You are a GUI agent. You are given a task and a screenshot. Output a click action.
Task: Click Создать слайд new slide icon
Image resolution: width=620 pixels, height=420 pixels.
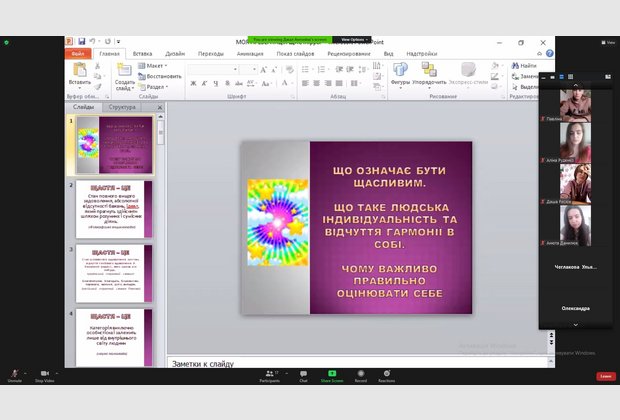pyautogui.click(x=124, y=70)
